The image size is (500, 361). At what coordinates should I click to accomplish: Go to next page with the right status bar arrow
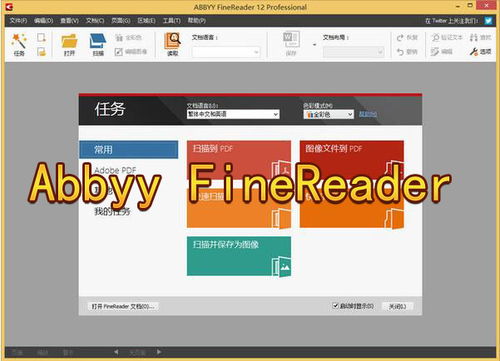[159, 352]
